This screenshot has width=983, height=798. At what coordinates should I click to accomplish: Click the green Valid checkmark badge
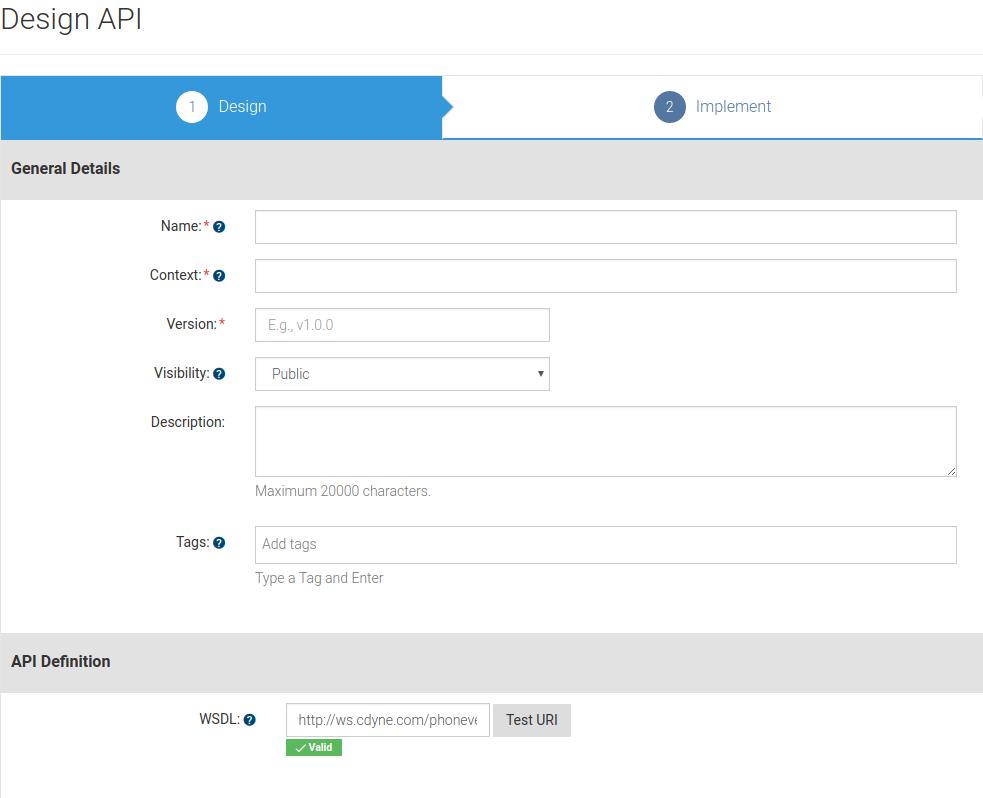[313, 747]
